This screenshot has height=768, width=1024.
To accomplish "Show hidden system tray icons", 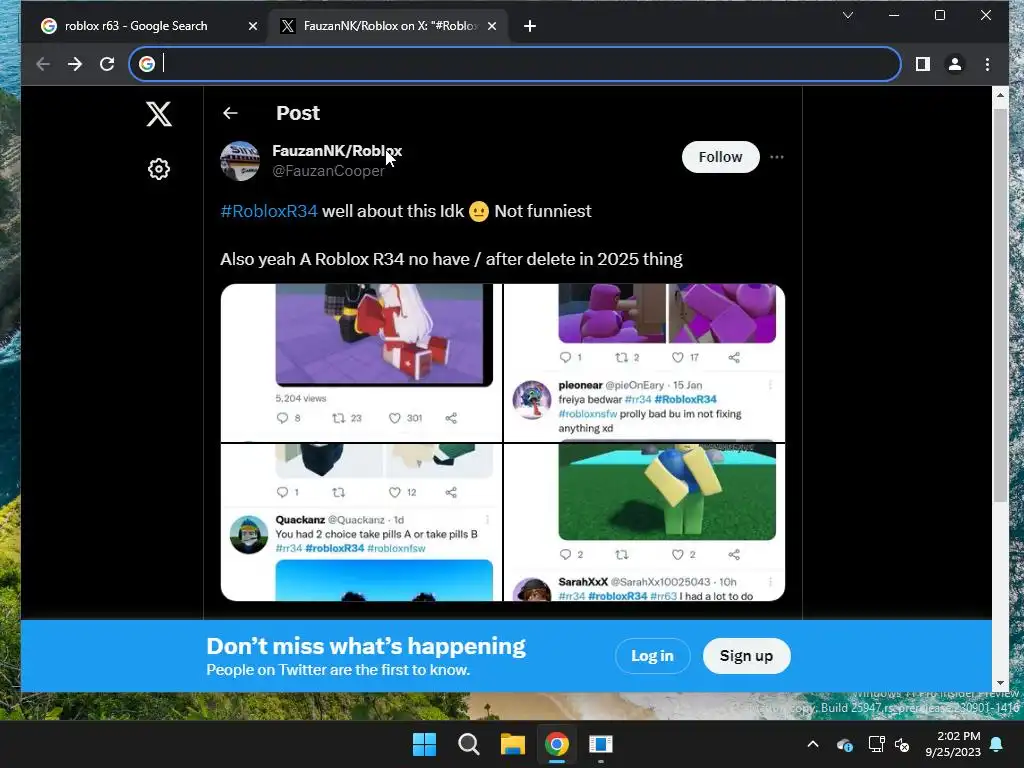I will (x=813, y=744).
